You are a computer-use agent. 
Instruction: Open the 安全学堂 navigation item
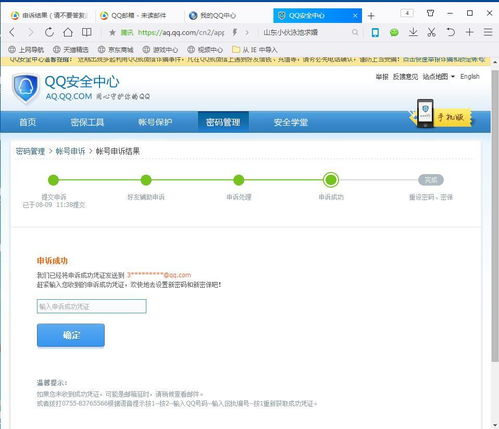tap(291, 122)
